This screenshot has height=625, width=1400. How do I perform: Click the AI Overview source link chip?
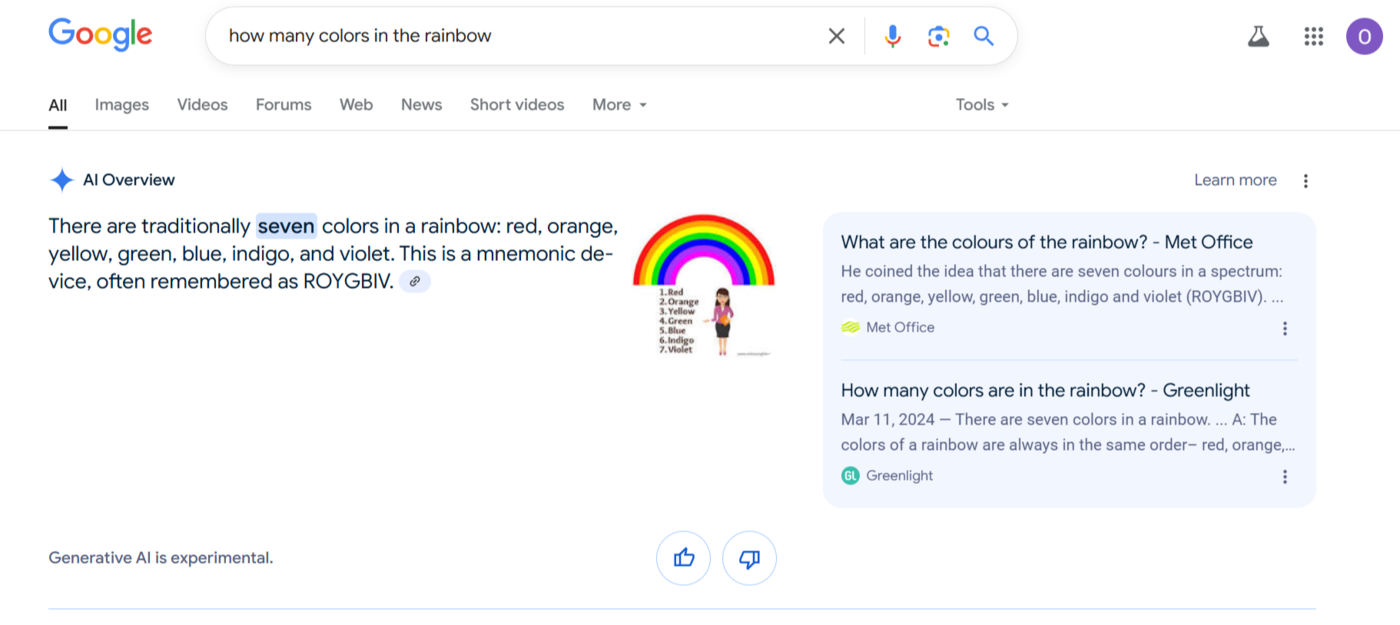coord(415,282)
